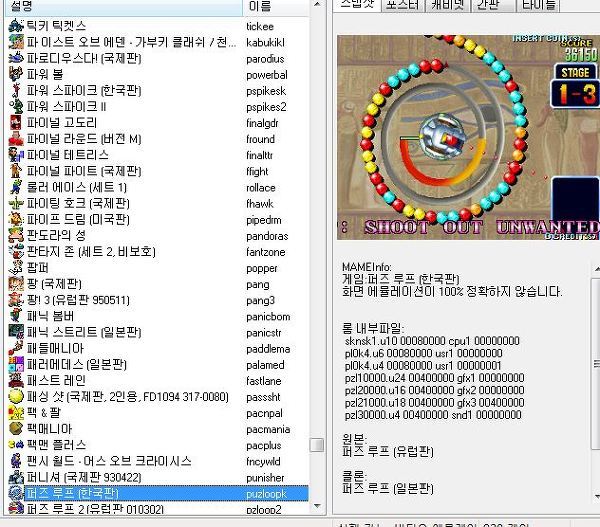
Task: Click the game list scroll down arrow
Action: [317, 506]
